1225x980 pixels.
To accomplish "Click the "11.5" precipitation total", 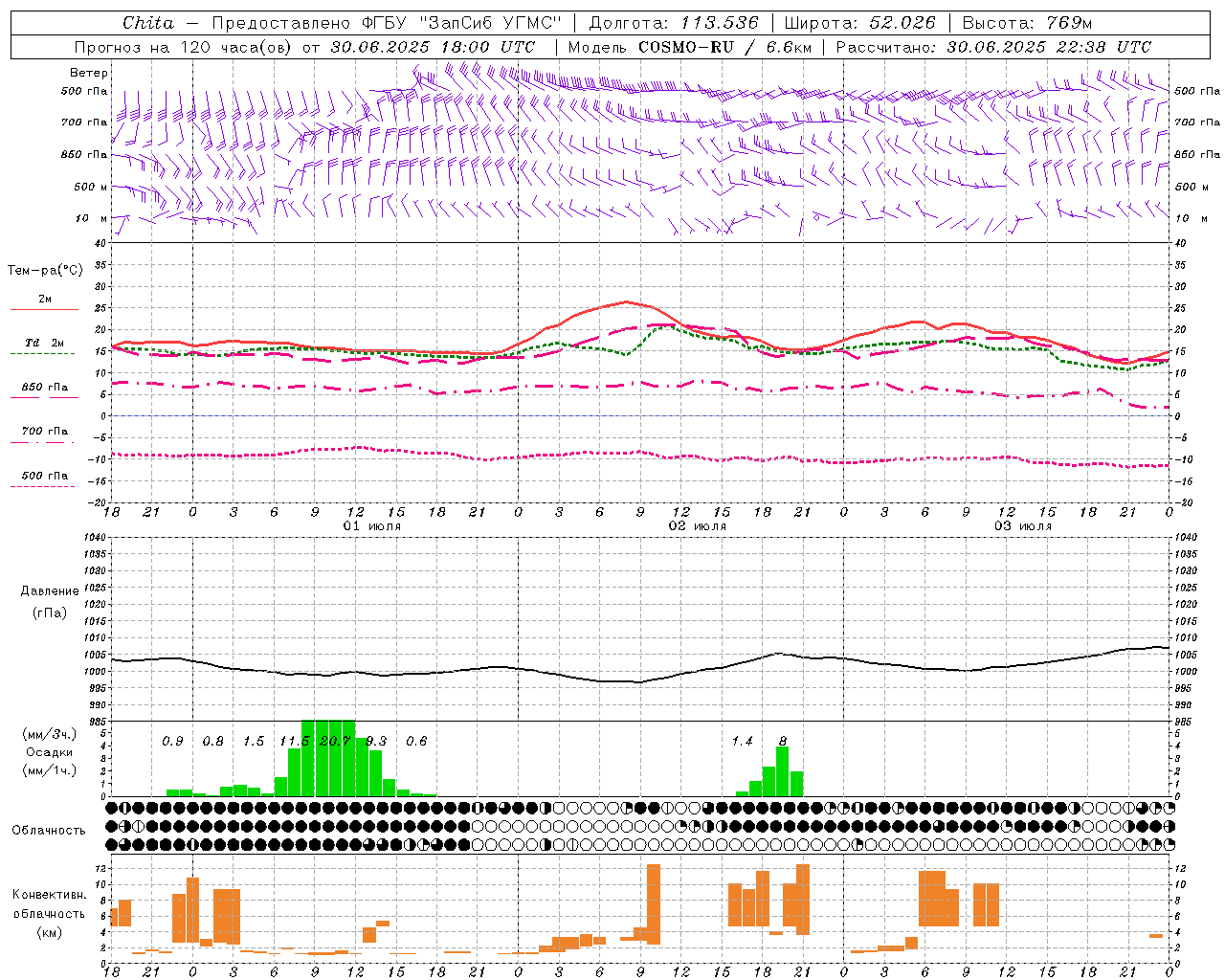I will pos(294,742).
